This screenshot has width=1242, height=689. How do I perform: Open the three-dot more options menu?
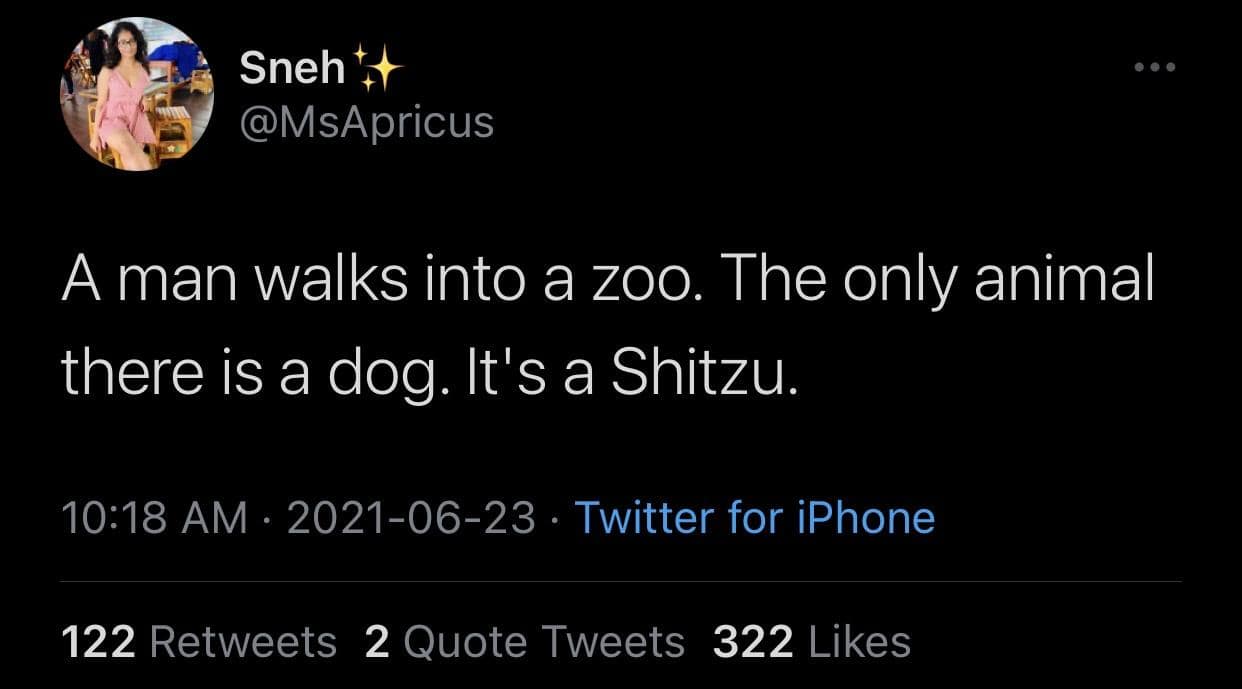1156,68
